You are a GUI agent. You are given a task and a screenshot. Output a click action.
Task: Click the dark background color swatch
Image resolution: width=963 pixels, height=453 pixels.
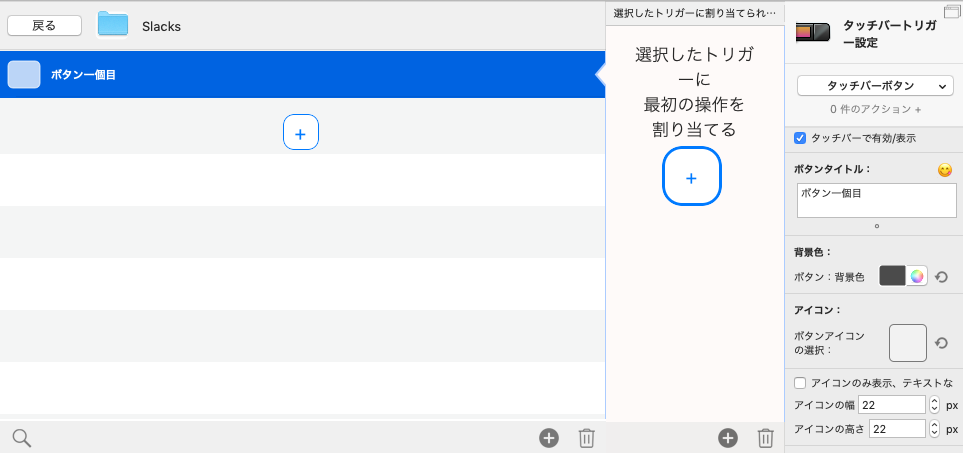(892, 276)
